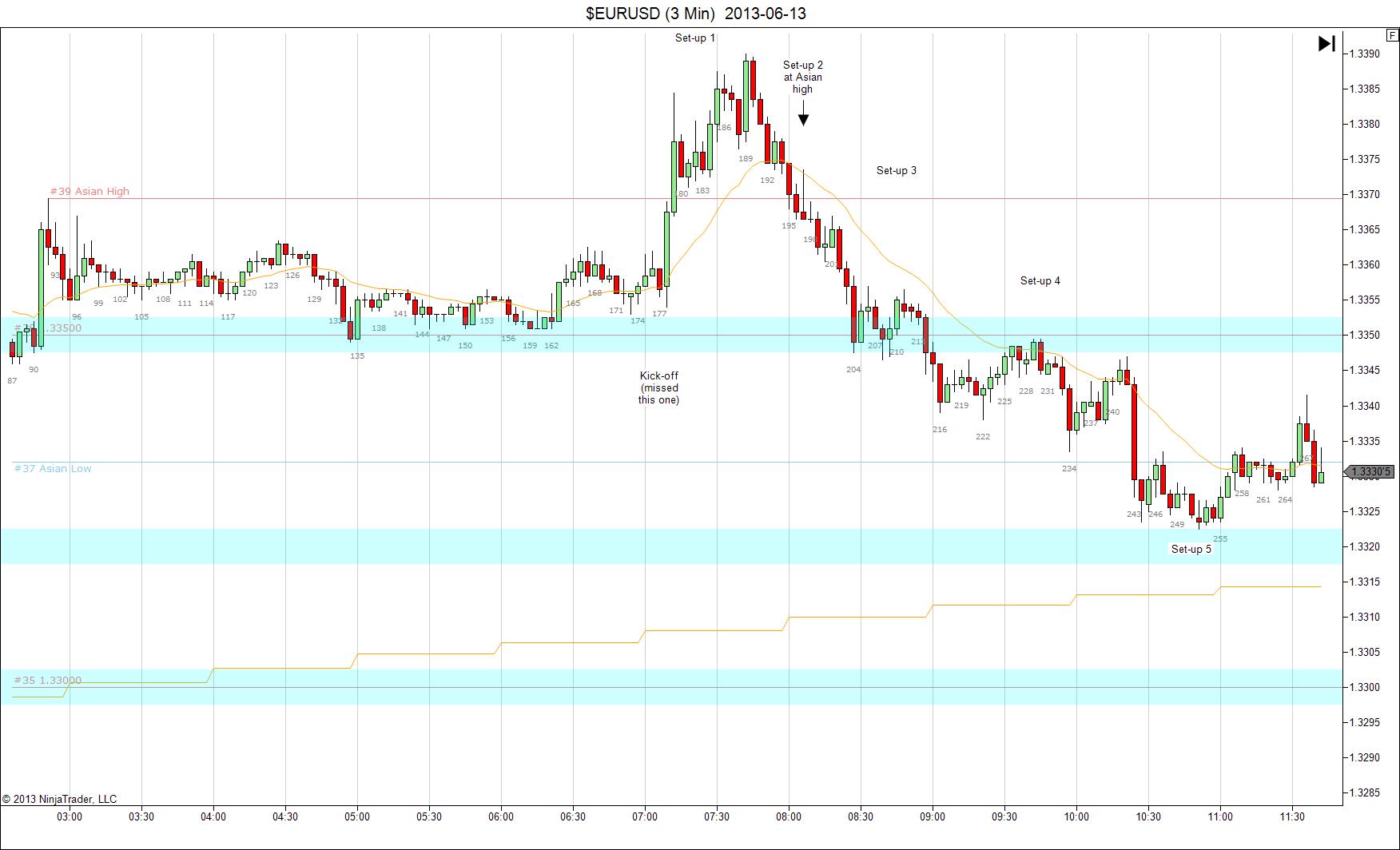Click the jump-to-latest-bar arrow icon
The width and height of the screenshot is (1400, 850).
pyautogui.click(x=1326, y=43)
